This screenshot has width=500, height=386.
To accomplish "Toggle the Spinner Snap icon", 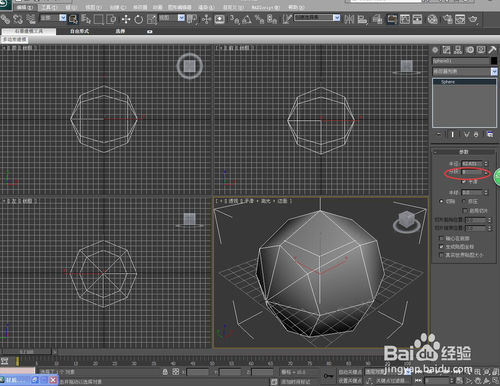I will pos(272,19).
